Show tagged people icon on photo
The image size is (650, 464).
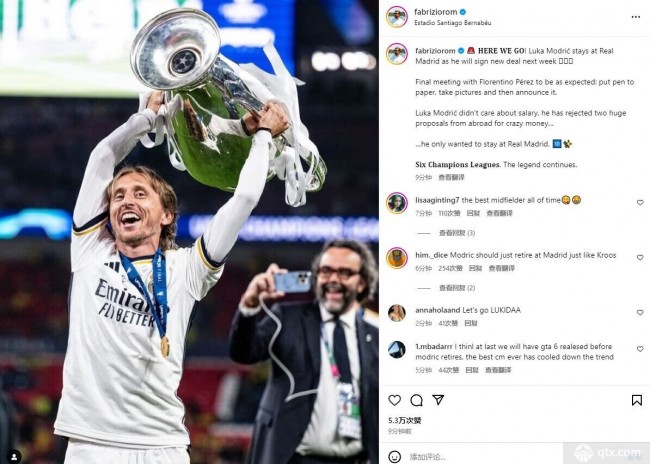pos(14,457)
